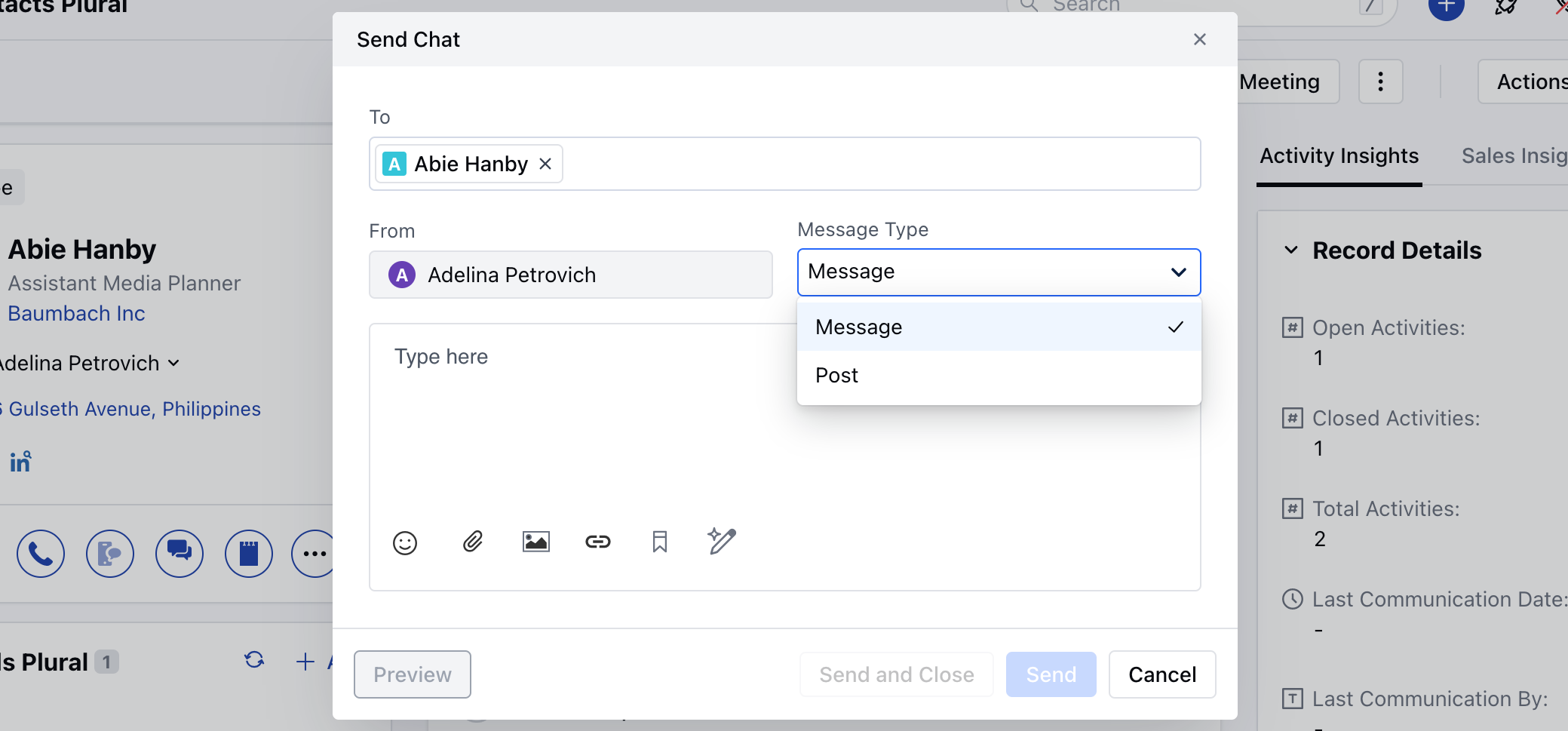Screen dimensions: 1568x731
Task: Open saved templates via the bookmark icon
Action: (659, 541)
